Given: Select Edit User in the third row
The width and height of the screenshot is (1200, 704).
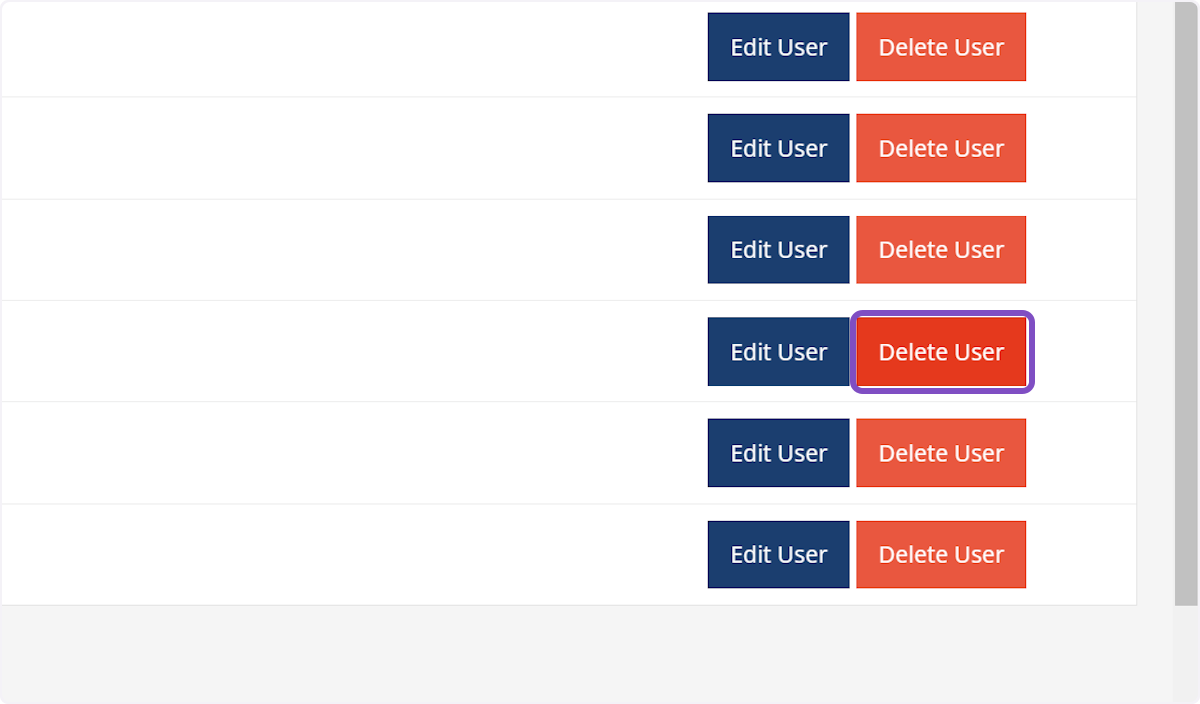Looking at the screenshot, I should point(778,250).
